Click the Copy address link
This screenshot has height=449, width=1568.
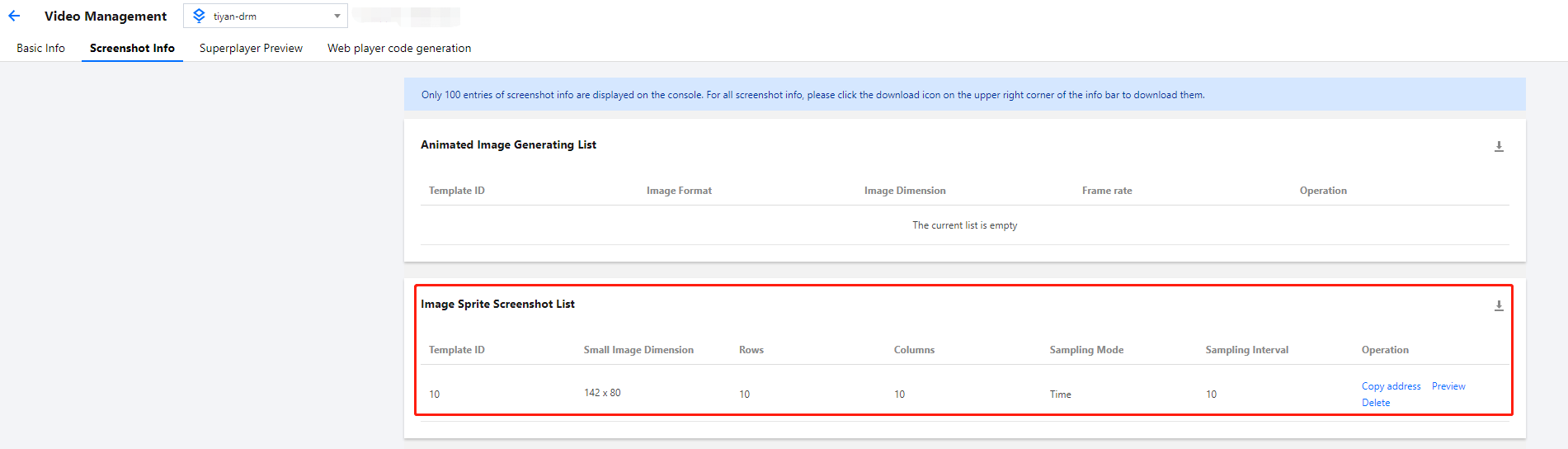[x=1391, y=386]
